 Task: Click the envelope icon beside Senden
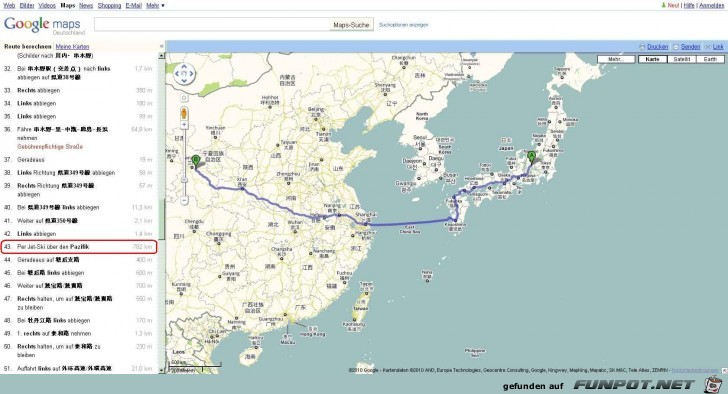click(676, 47)
